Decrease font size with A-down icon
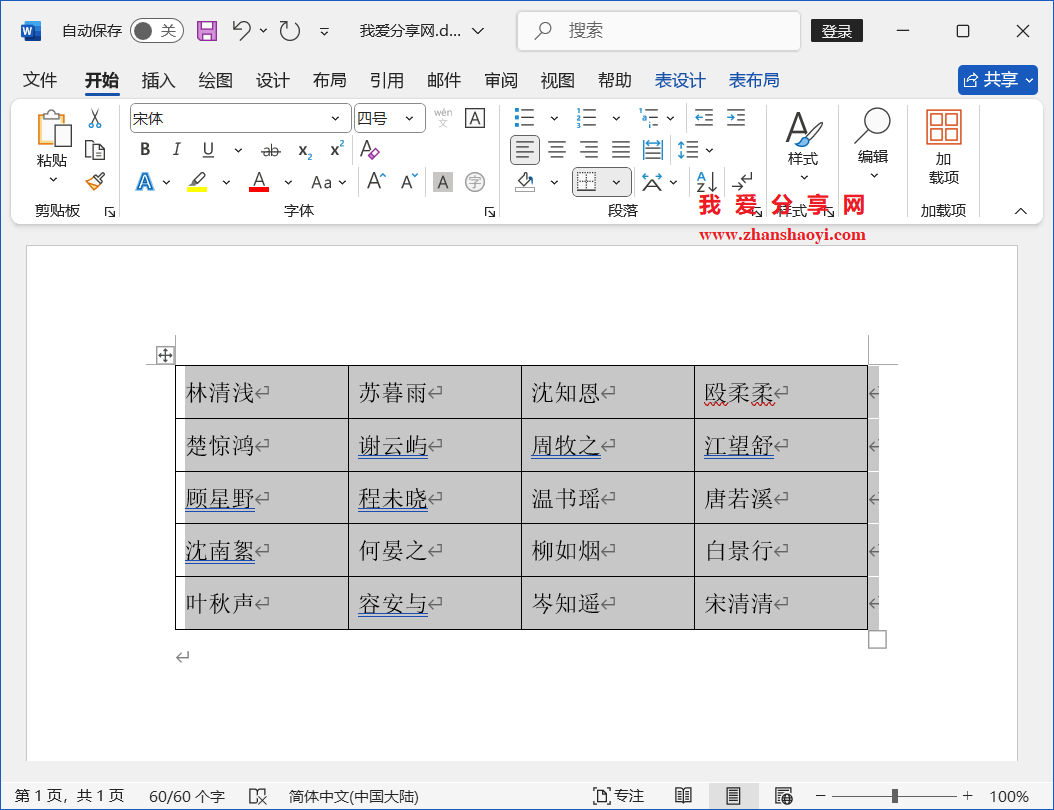Image resolution: width=1054 pixels, height=810 pixels. click(409, 181)
